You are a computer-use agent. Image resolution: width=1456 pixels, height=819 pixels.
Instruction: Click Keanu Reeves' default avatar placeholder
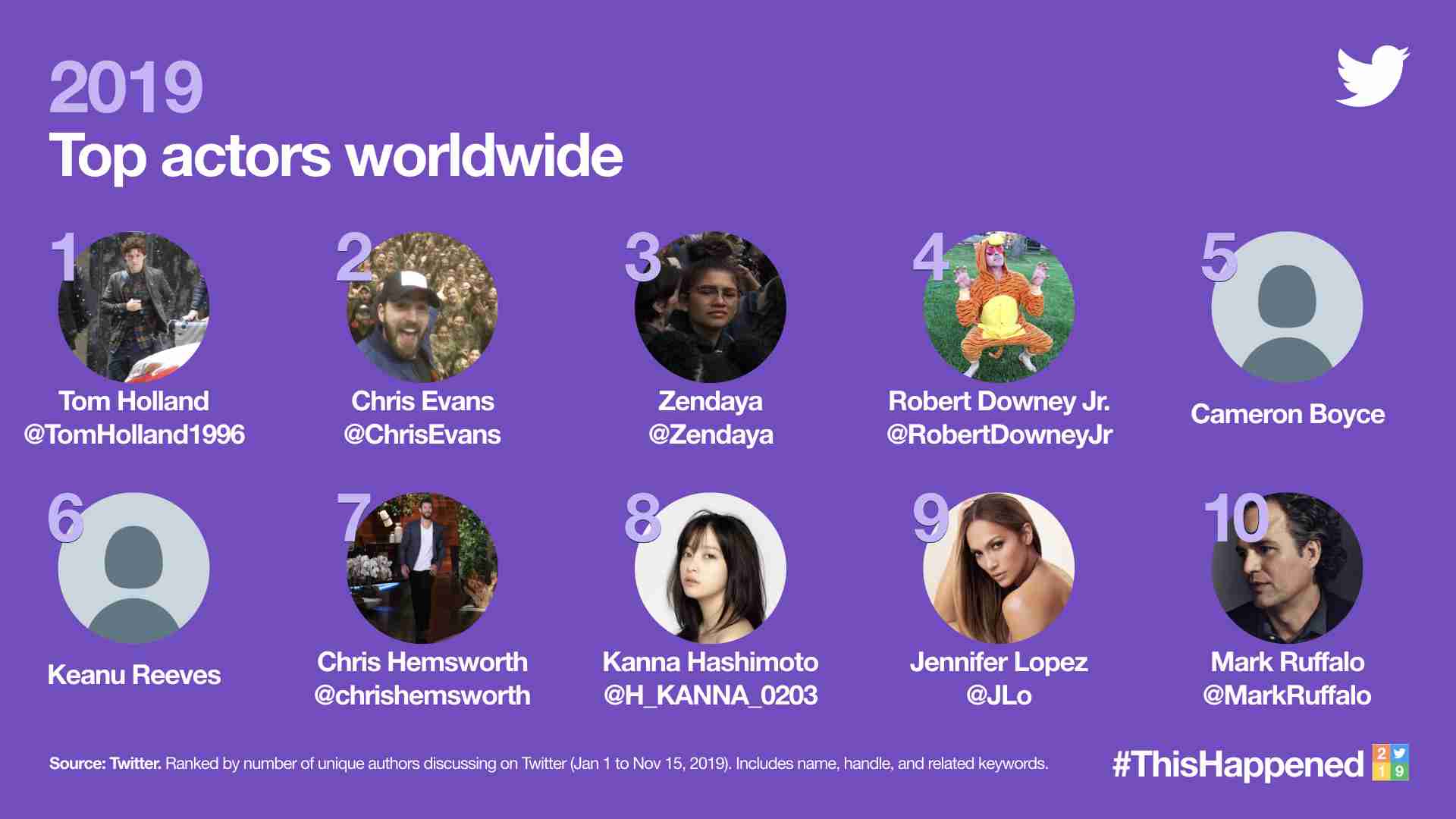(133, 568)
